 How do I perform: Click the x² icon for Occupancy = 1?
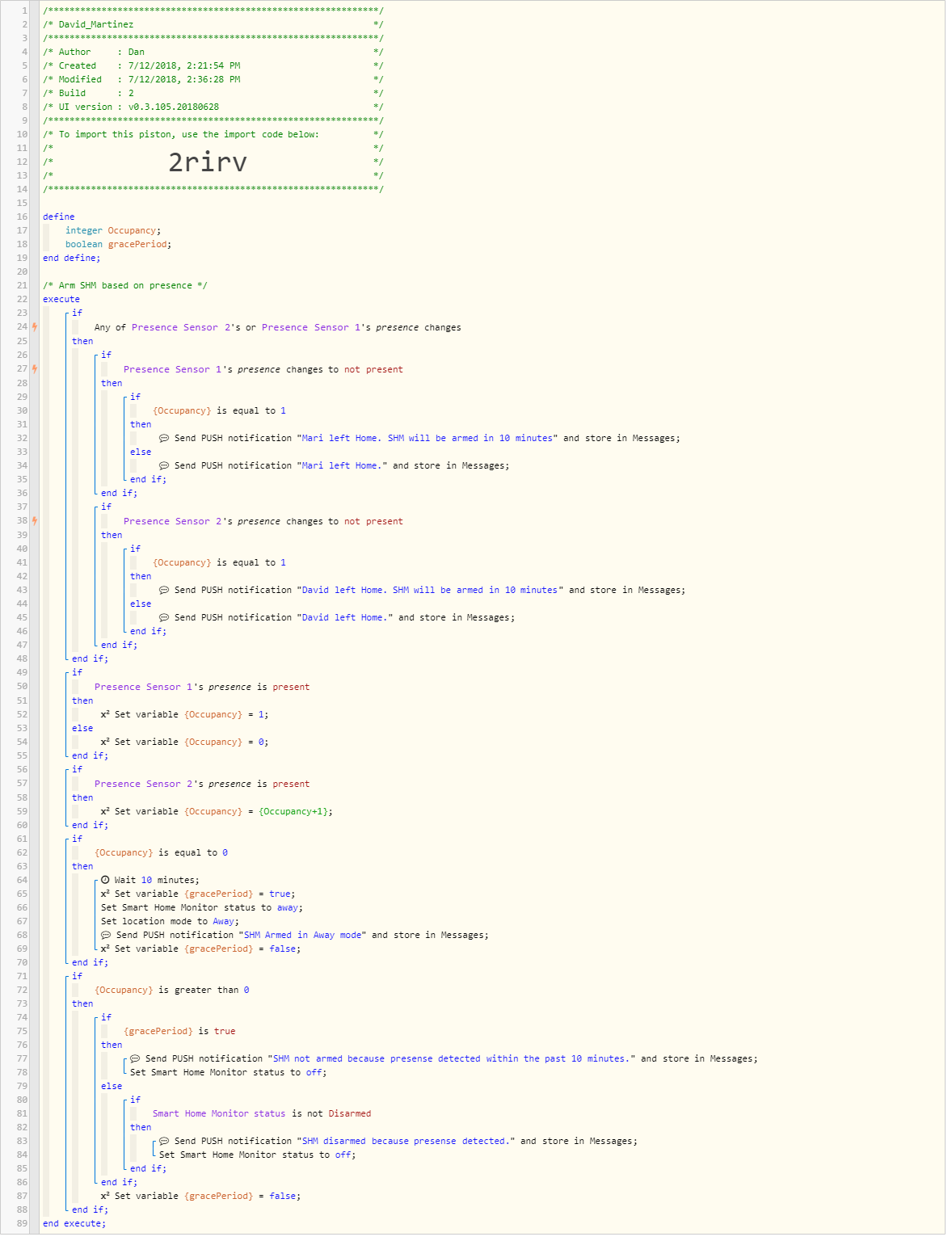pos(105,714)
